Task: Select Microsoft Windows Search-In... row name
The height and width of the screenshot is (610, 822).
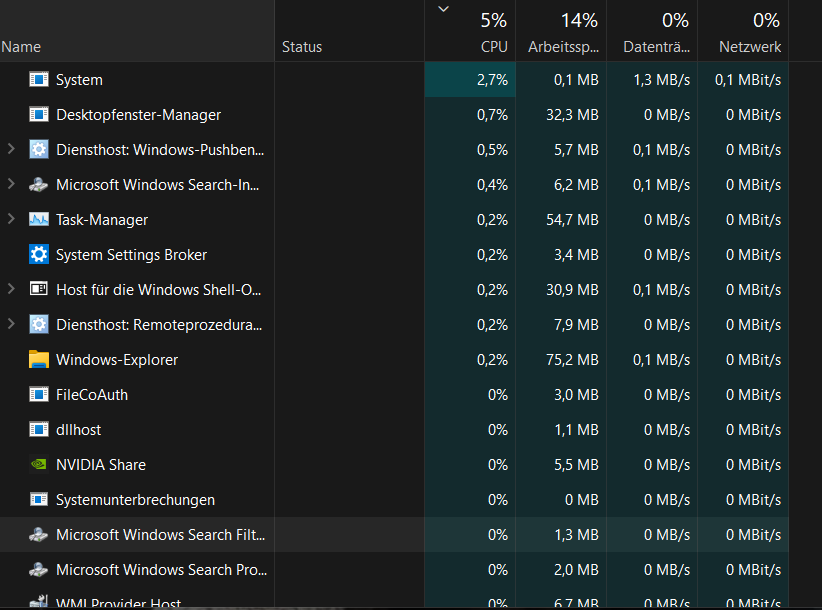Action: click(157, 184)
